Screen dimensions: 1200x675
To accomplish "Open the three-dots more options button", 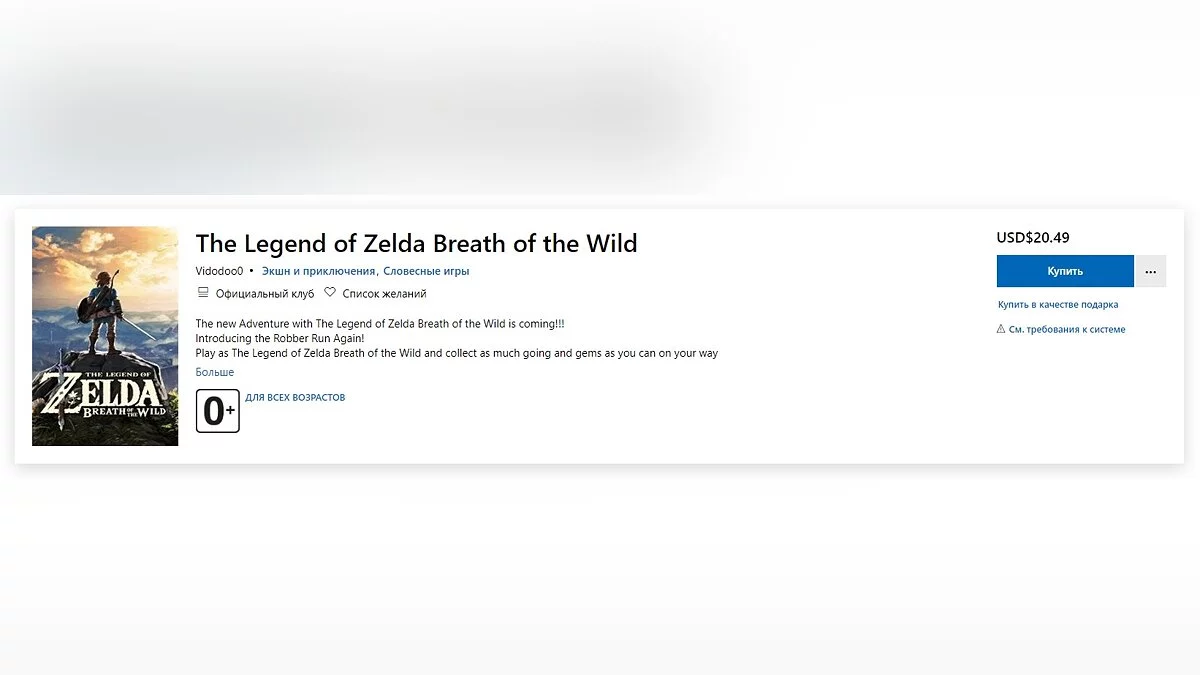I will point(1151,271).
